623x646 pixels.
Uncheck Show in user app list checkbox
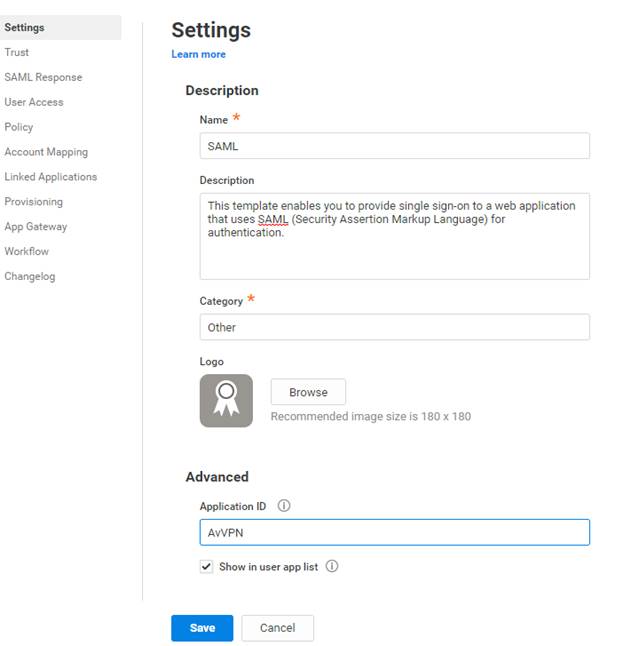tap(207, 567)
